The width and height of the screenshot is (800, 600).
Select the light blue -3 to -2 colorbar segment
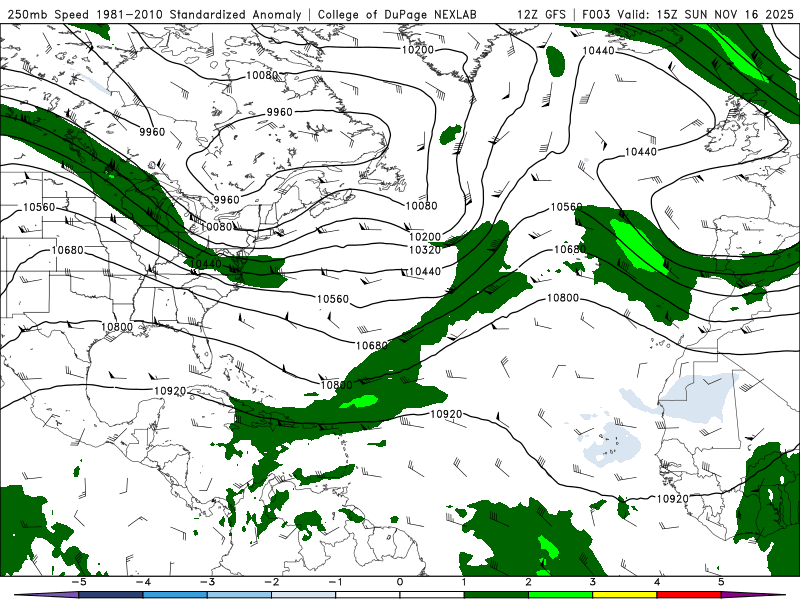(239, 595)
